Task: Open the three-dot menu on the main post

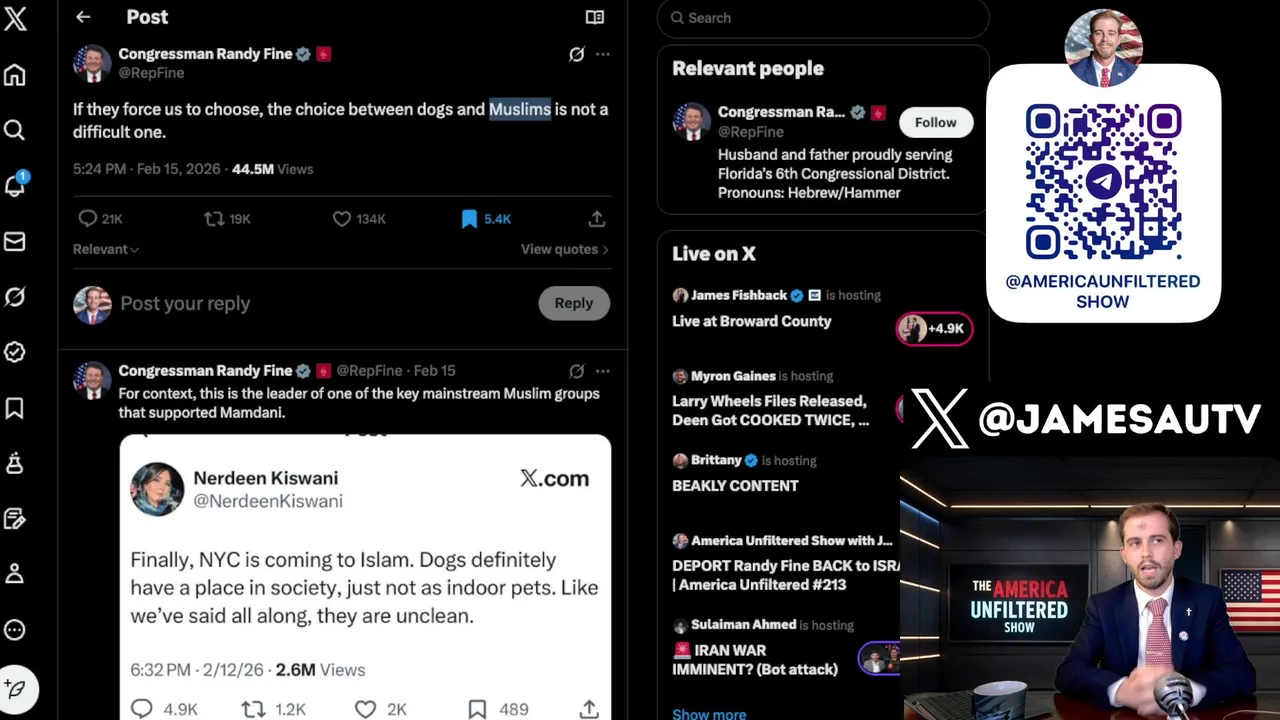Action: pos(602,54)
